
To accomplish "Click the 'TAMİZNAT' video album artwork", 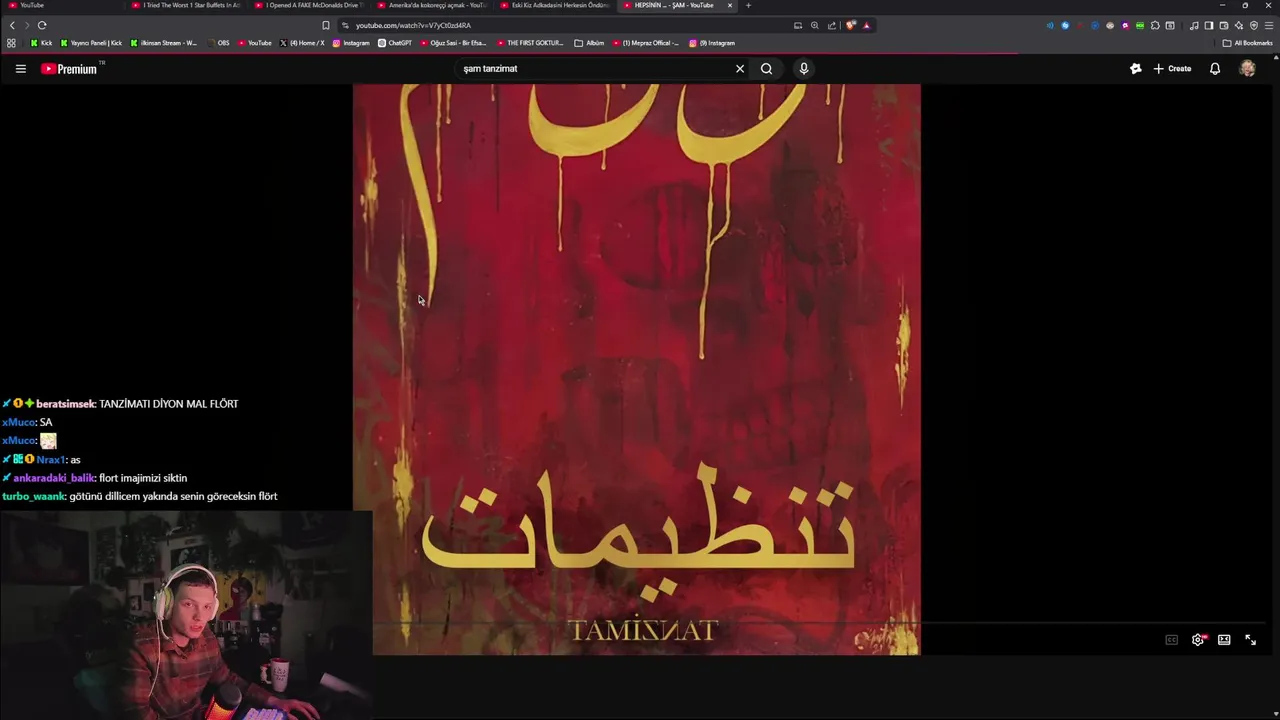I will (x=636, y=370).
